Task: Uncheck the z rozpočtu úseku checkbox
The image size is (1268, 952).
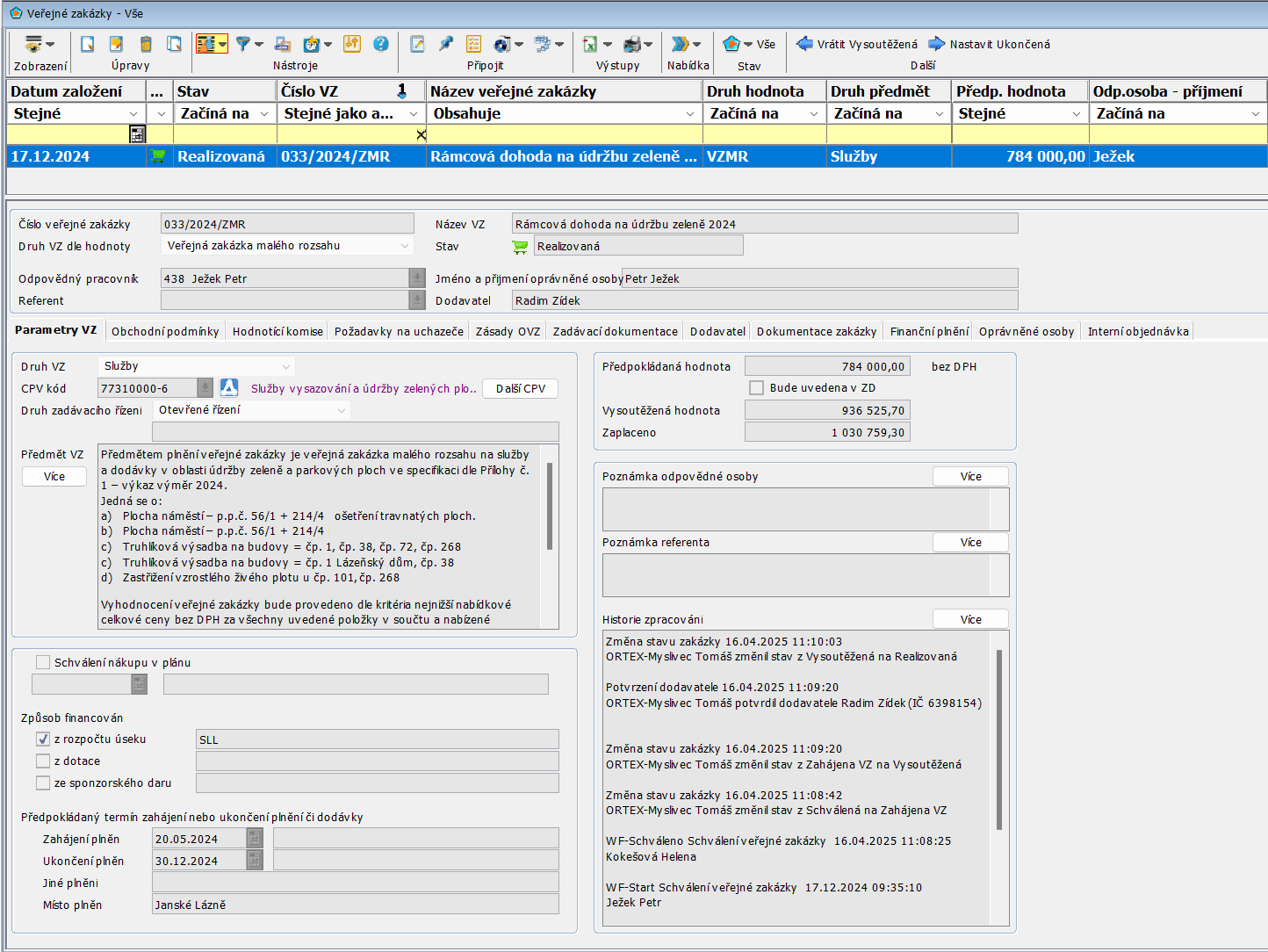Action: click(43, 739)
